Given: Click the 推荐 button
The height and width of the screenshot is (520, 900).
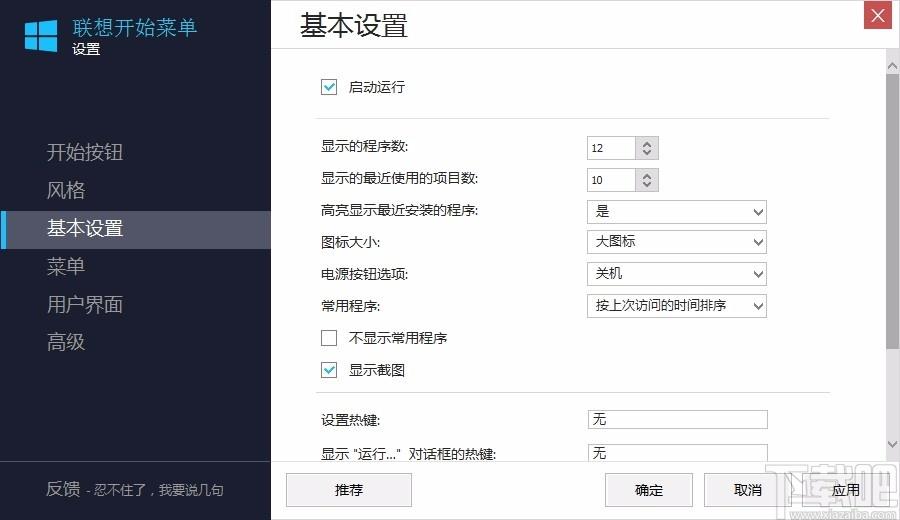Looking at the screenshot, I should click(x=349, y=490).
